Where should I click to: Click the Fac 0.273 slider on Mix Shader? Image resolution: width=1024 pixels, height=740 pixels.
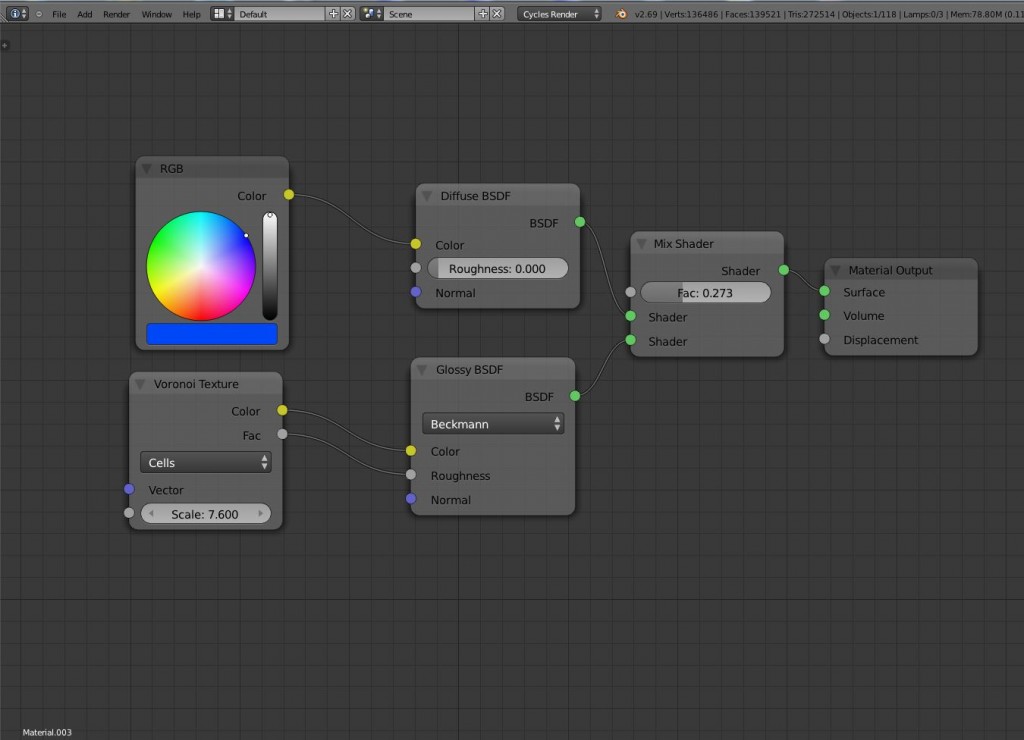coord(706,292)
